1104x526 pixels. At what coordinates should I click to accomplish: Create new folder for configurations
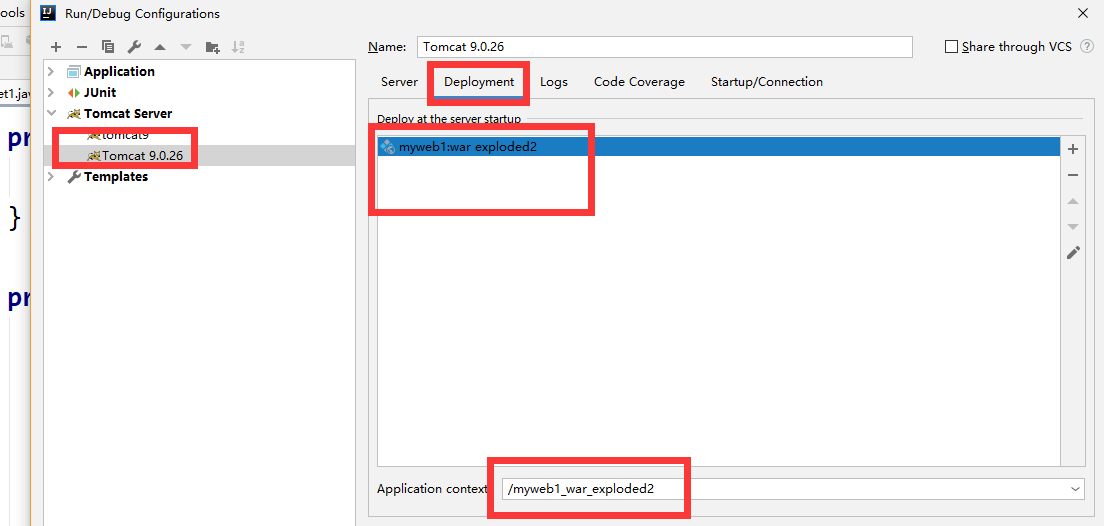[212, 47]
